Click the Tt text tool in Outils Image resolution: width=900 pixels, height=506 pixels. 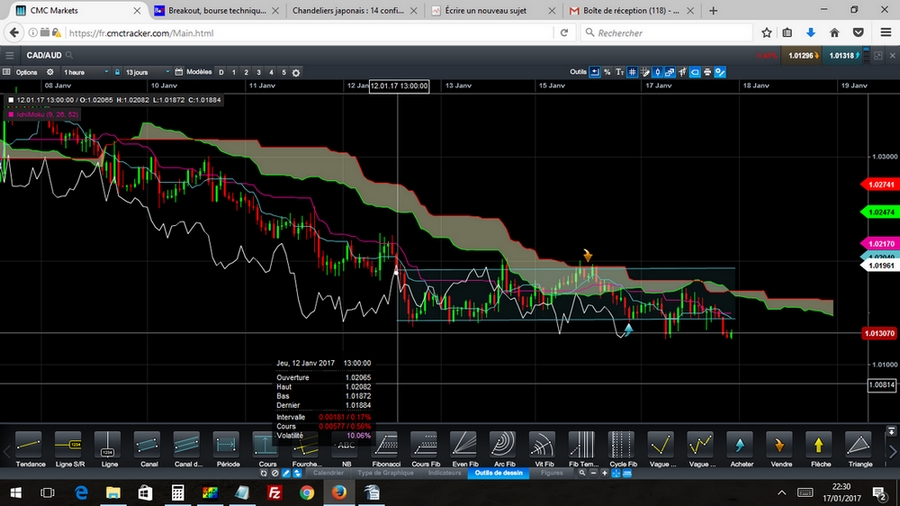[619, 72]
